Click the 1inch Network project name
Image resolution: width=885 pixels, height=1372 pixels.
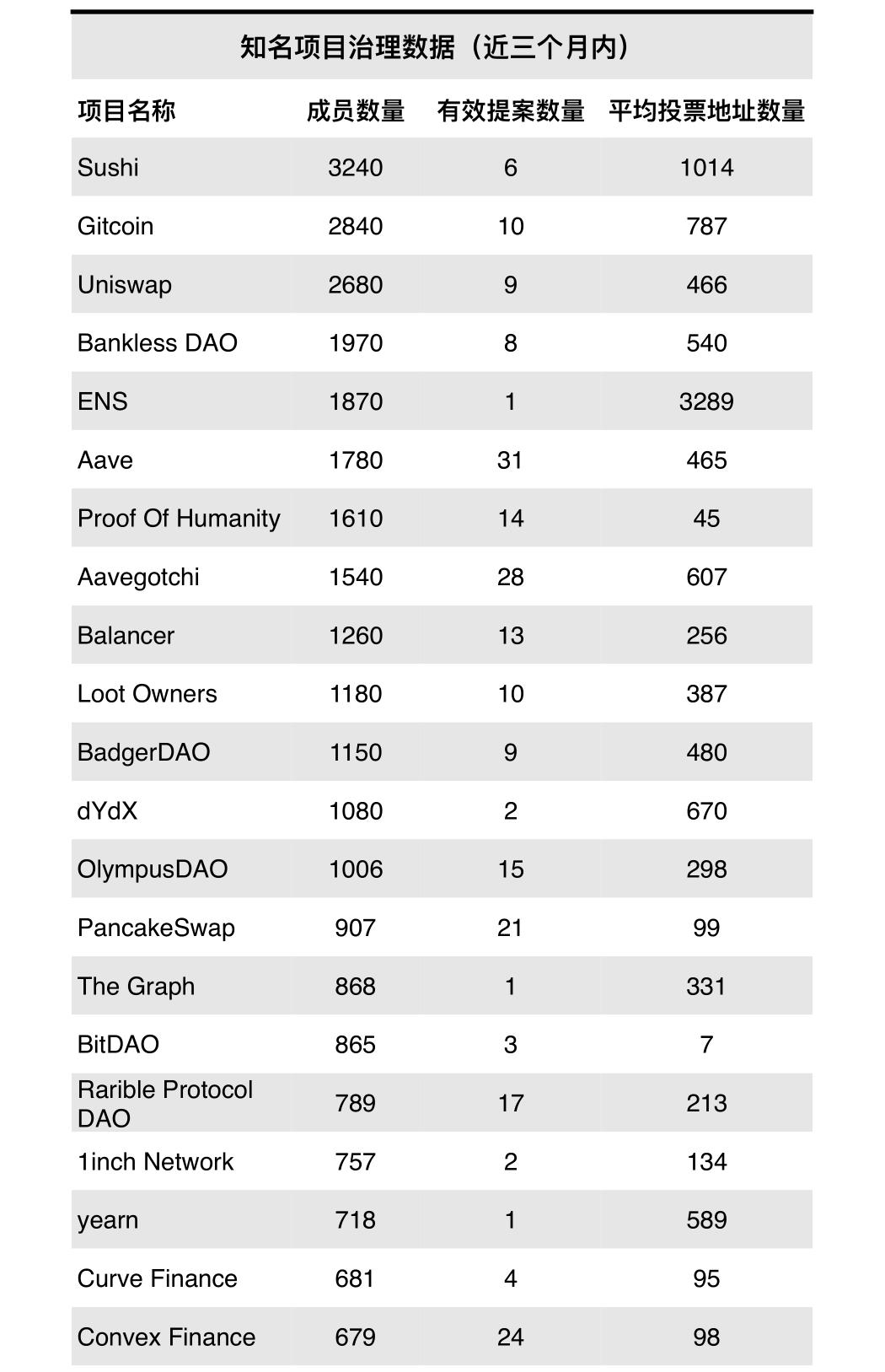[x=155, y=1161]
